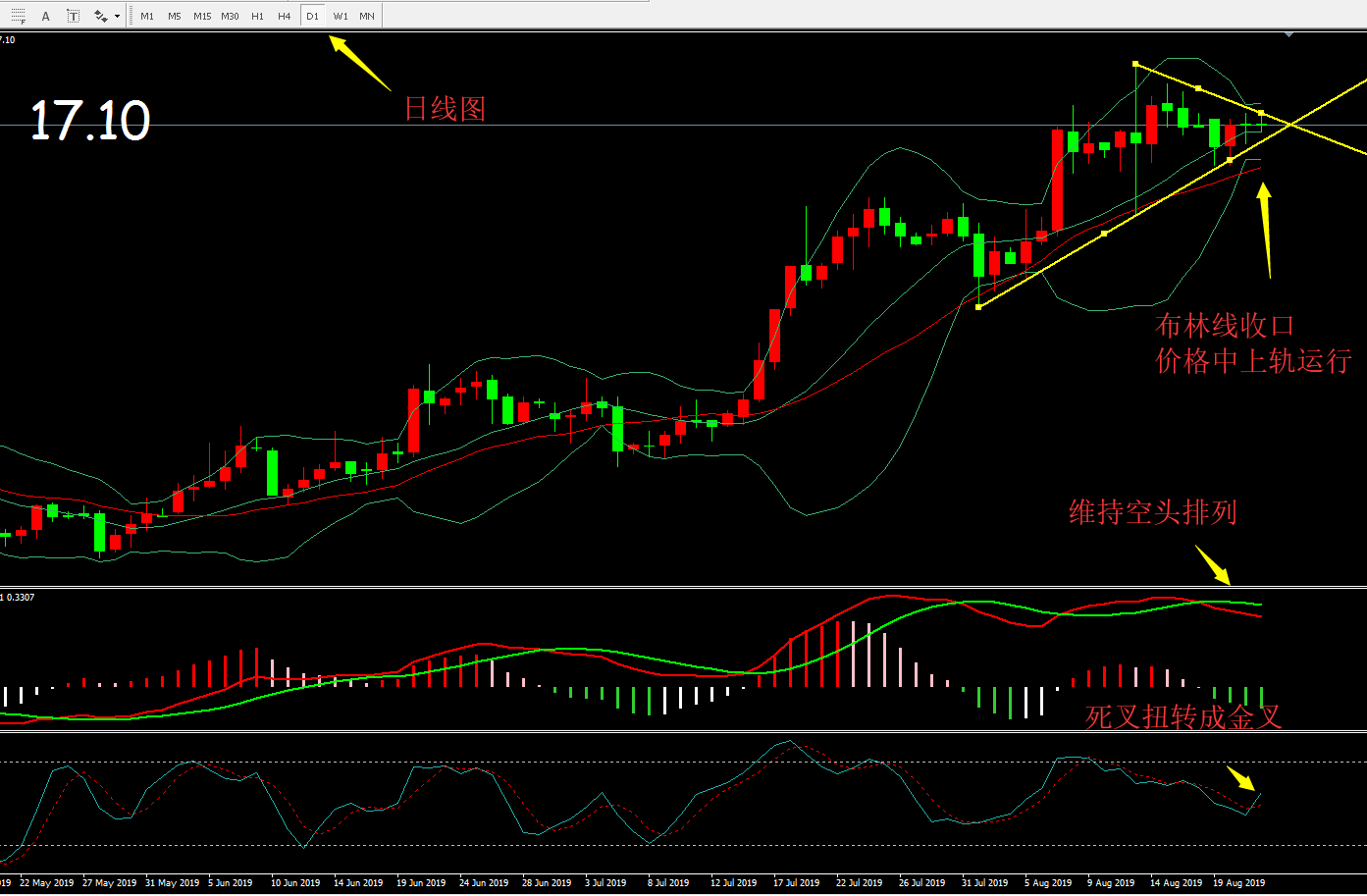The width and height of the screenshot is (1367, 896).
Task: Switch chart to H4 timeframe
Action: [285, 16]
